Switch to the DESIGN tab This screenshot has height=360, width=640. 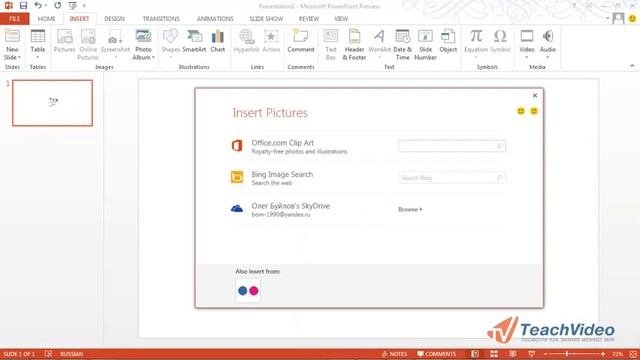point(114,19)
